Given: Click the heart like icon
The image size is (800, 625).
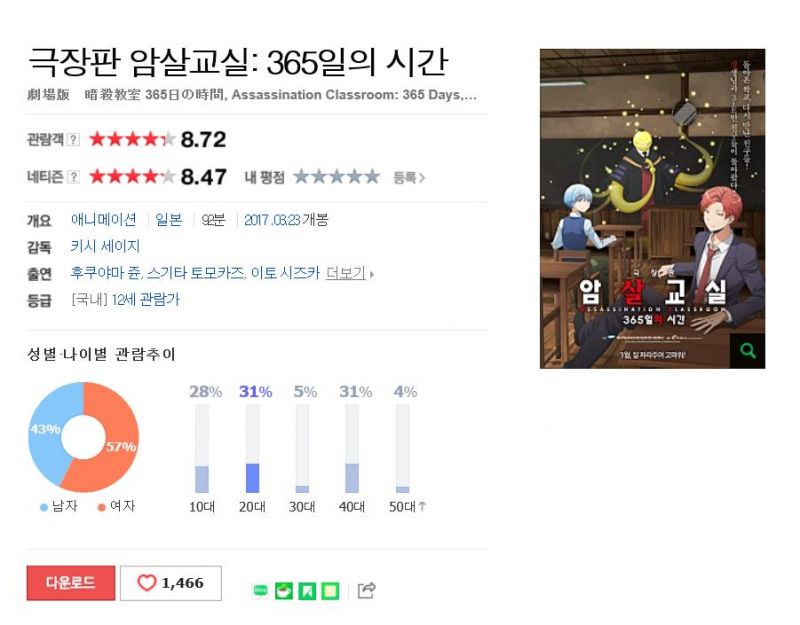Looking at the screenshot, I should (146, 582).
